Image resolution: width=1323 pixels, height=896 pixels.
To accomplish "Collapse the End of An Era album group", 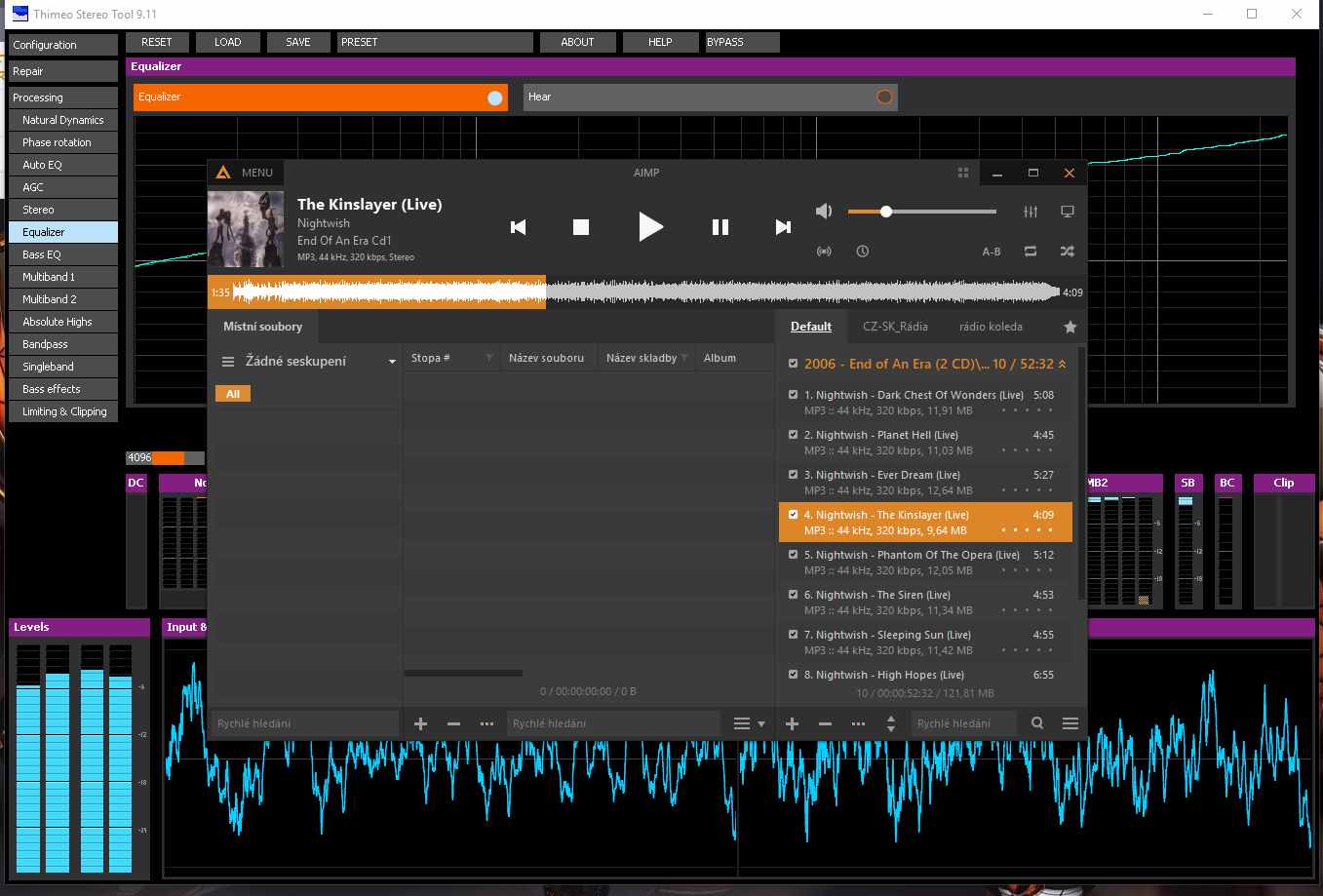I will tap(1062, 364).
